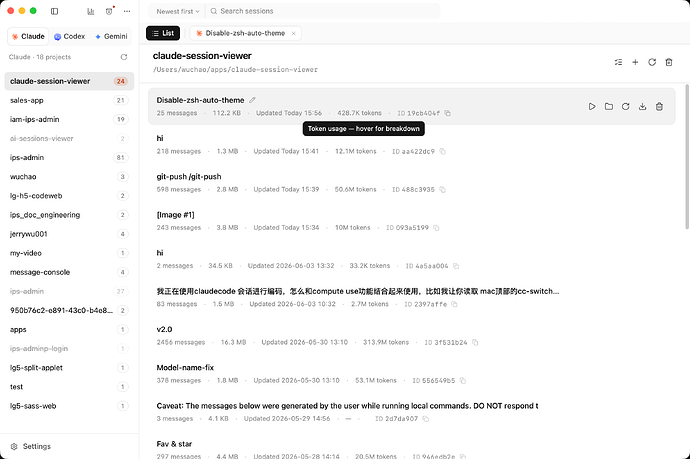This screenshot has width=690, height=459.
Task: Switch to the Claude provider tab
Action: click(x=28, y=37)
